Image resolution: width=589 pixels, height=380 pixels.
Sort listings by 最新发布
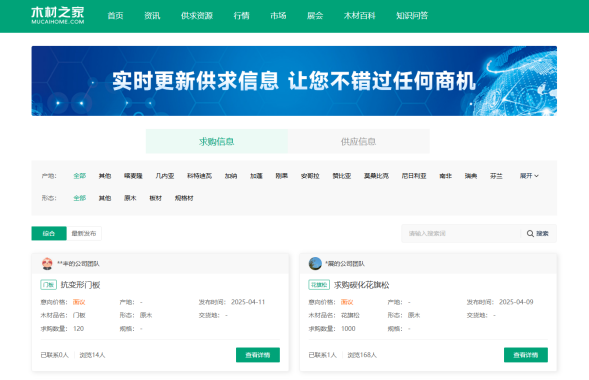point(84,233)
